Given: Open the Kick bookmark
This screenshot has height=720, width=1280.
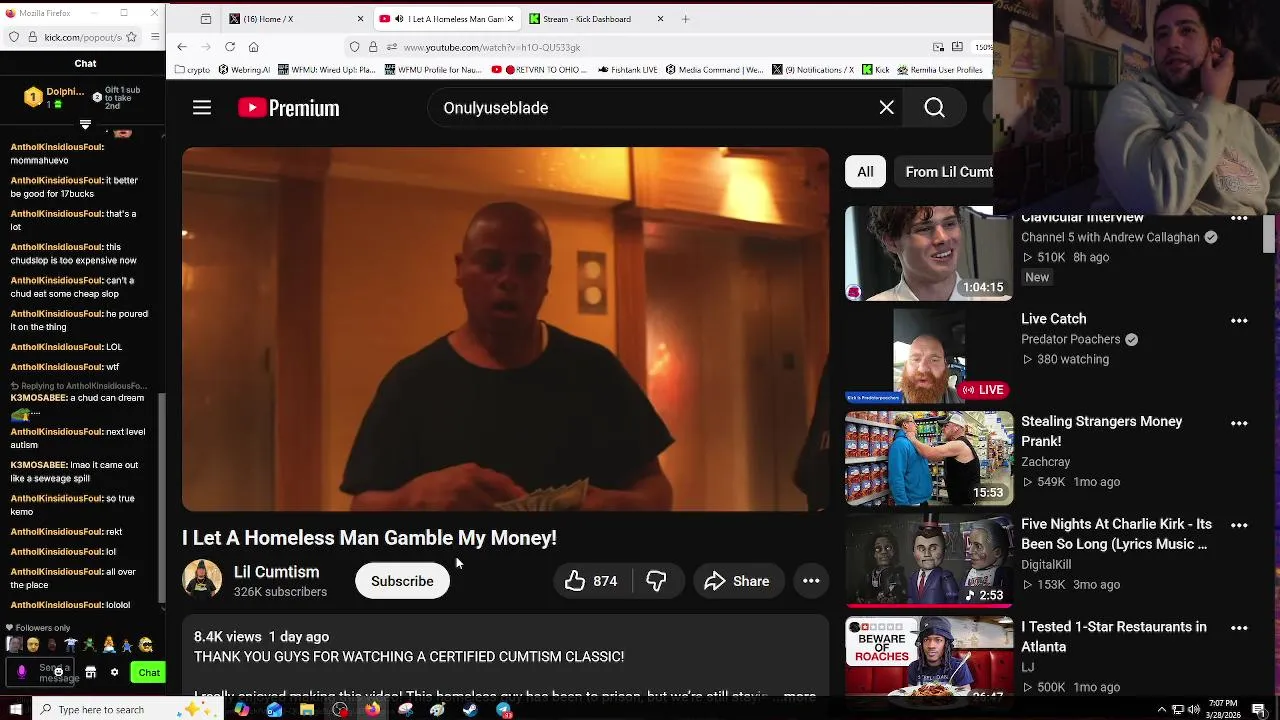Looking at the screenshot, I should pos(876,70).
